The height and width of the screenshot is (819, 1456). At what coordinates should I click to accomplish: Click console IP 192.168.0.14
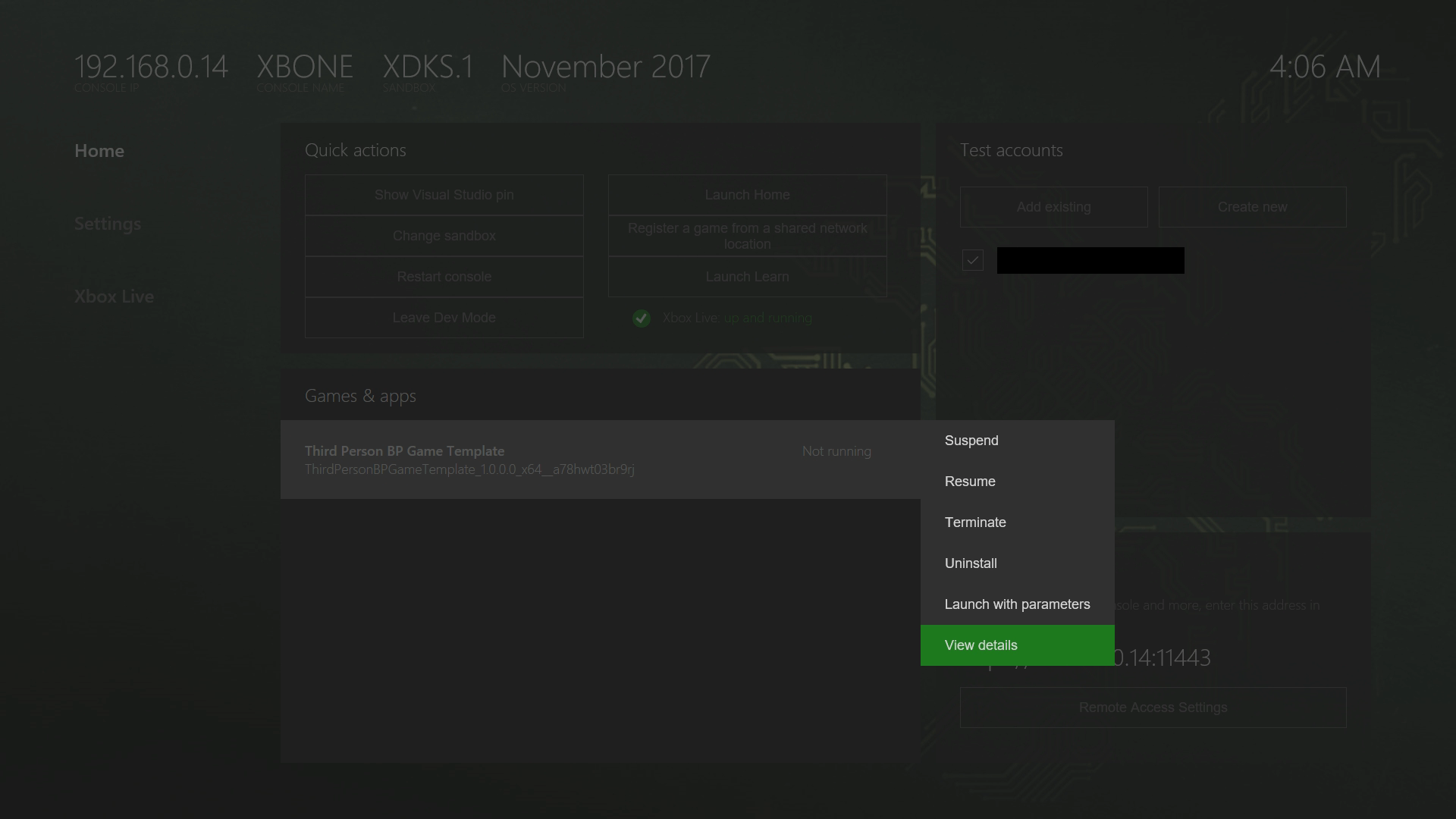[151, 67]
